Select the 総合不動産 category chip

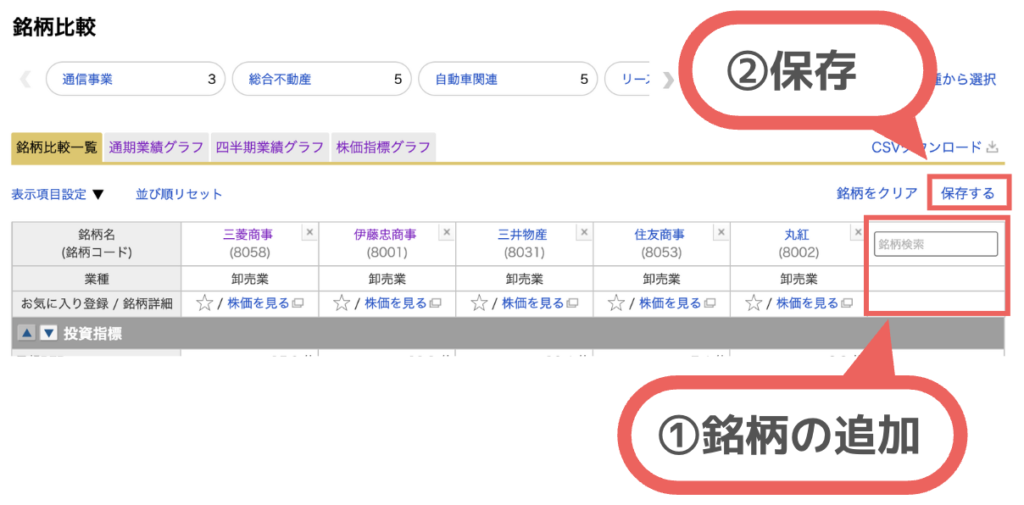click(321, 80)
